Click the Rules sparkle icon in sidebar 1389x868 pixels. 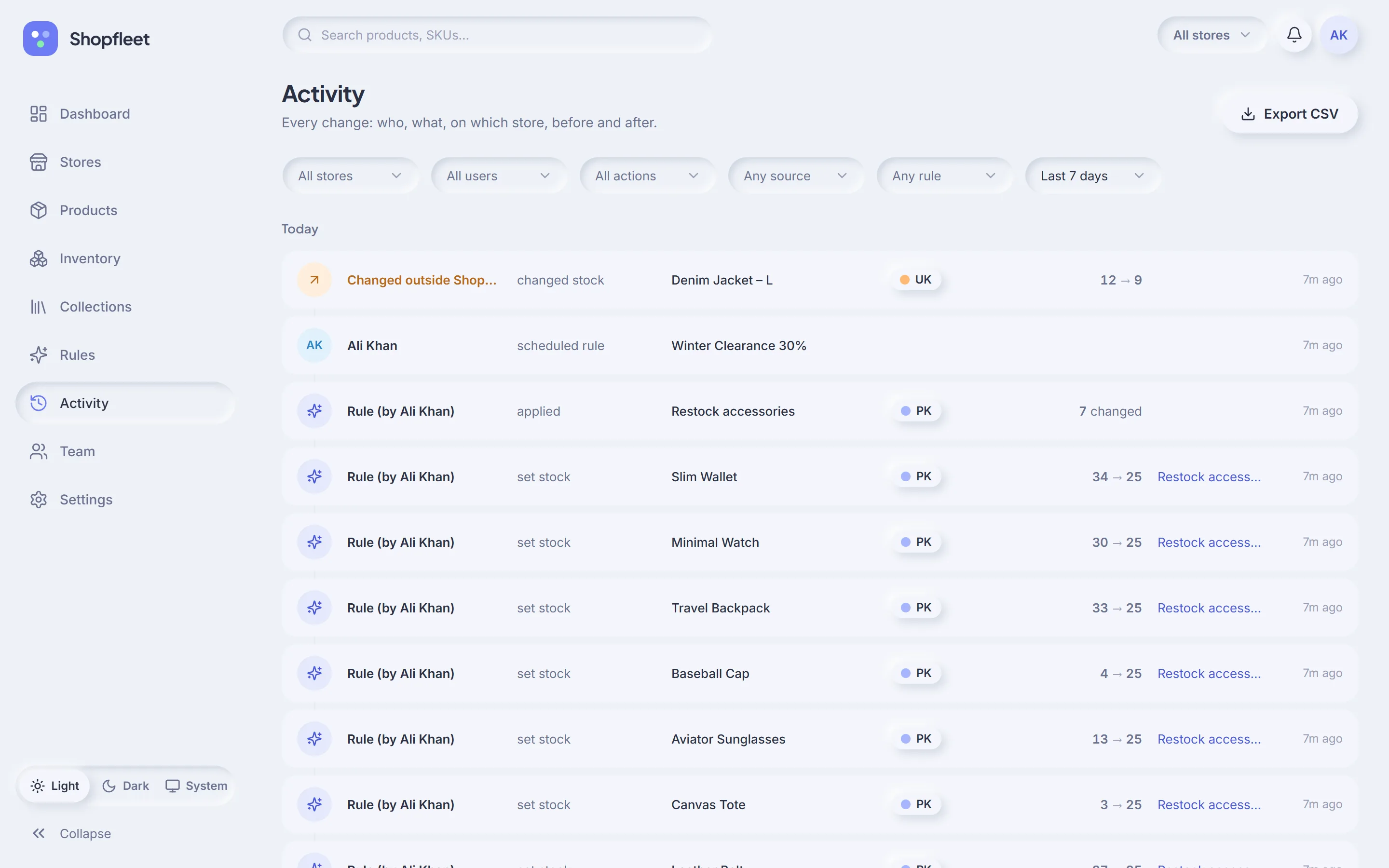click(39, 355)
